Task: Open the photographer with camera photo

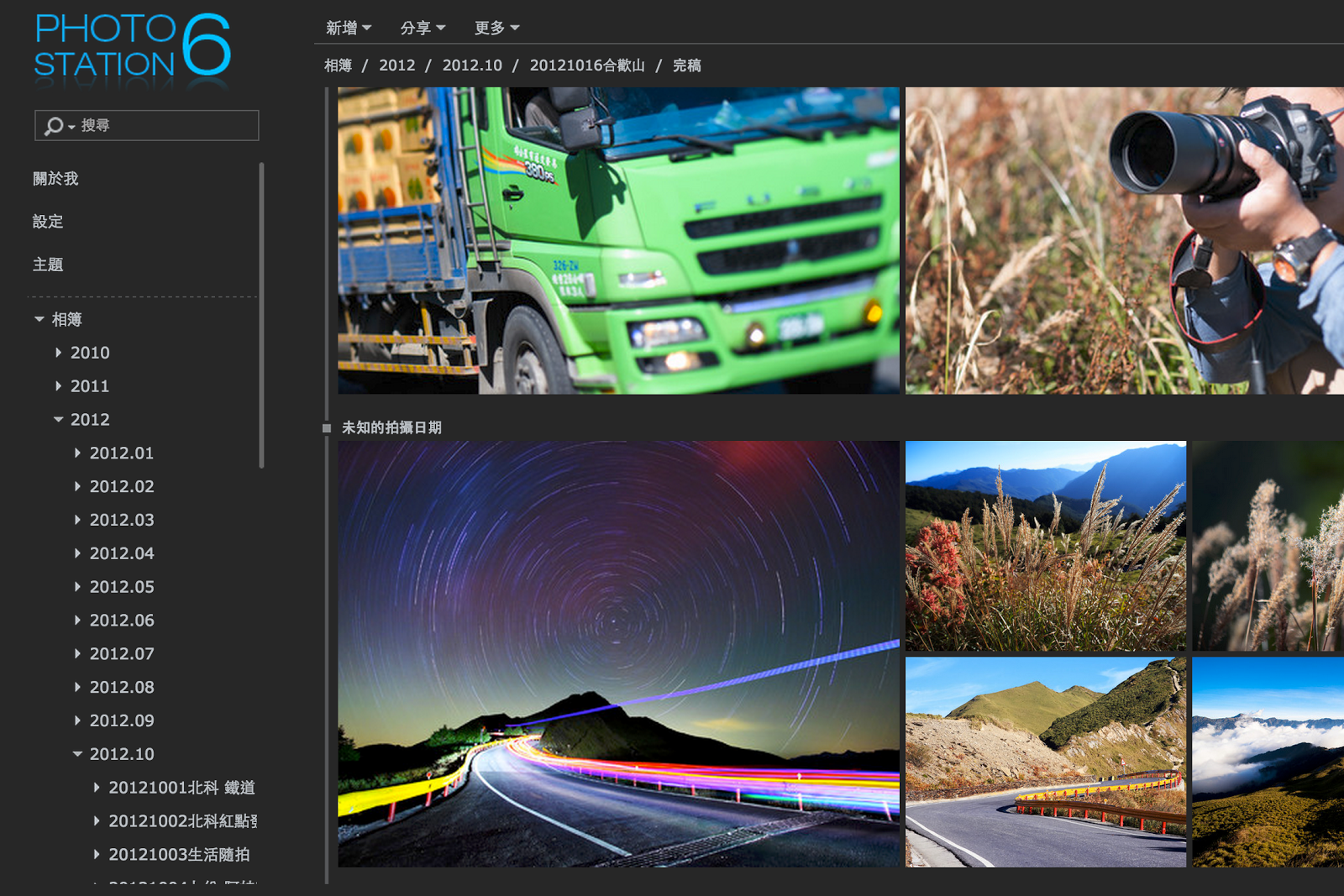Action: pyautogui.click(x=1125, y=241)
